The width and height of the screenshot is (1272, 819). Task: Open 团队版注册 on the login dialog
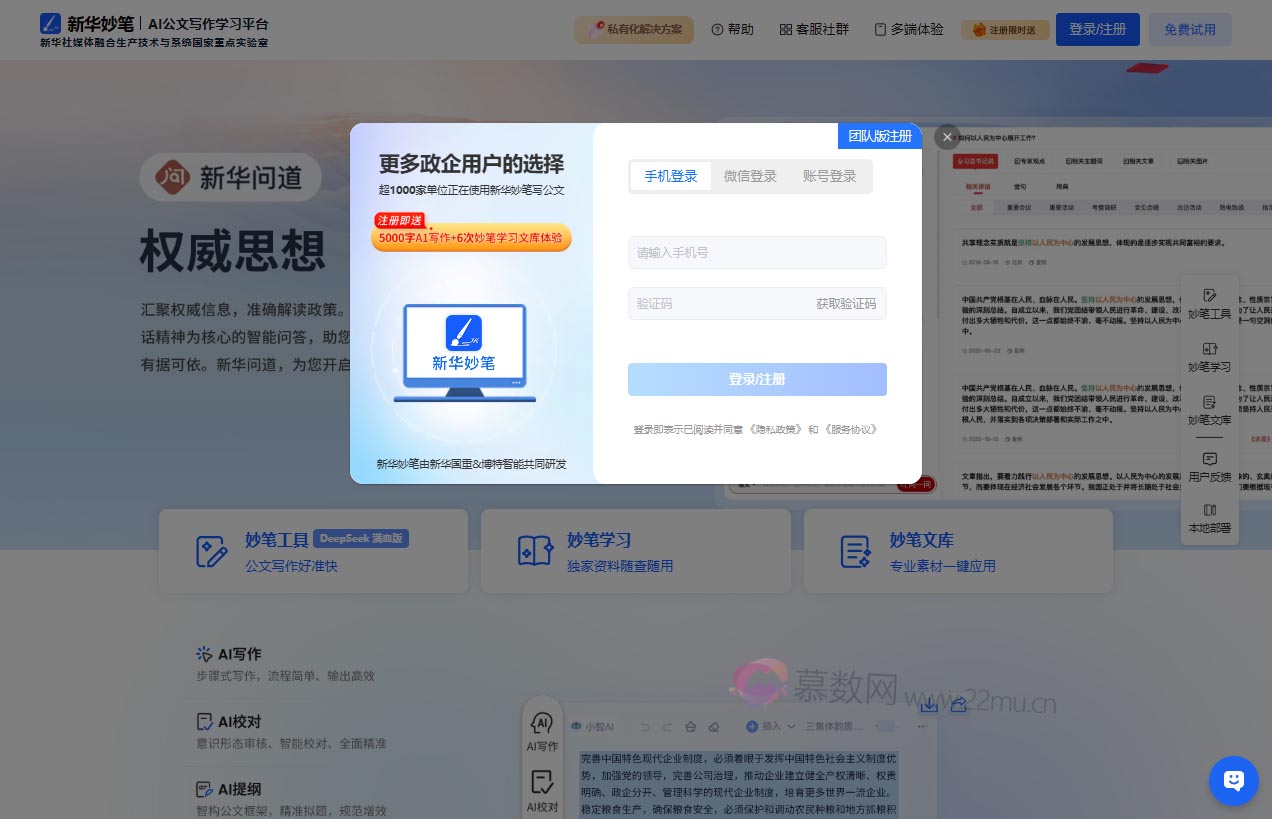(879, 136)
